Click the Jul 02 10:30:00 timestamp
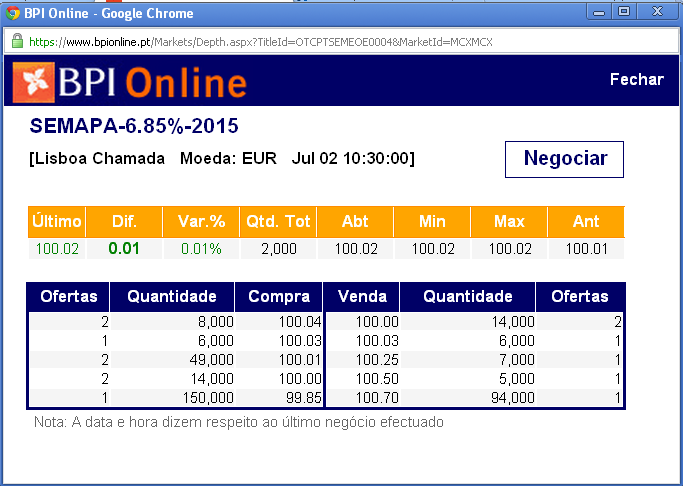 (x=351, y=158)
